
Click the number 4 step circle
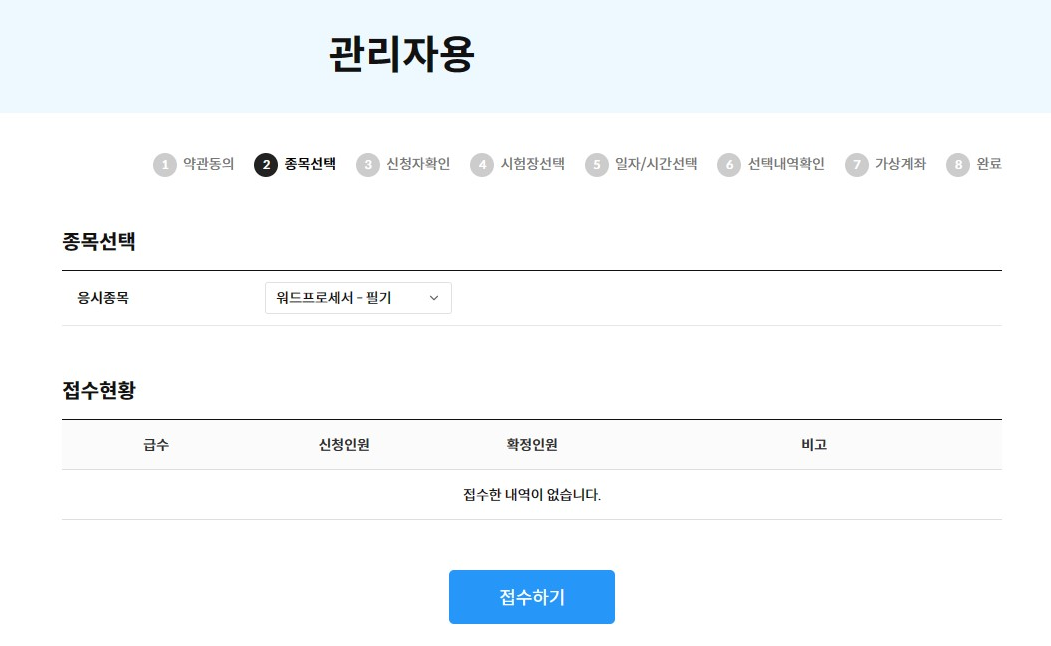click(x=482, y=165)
